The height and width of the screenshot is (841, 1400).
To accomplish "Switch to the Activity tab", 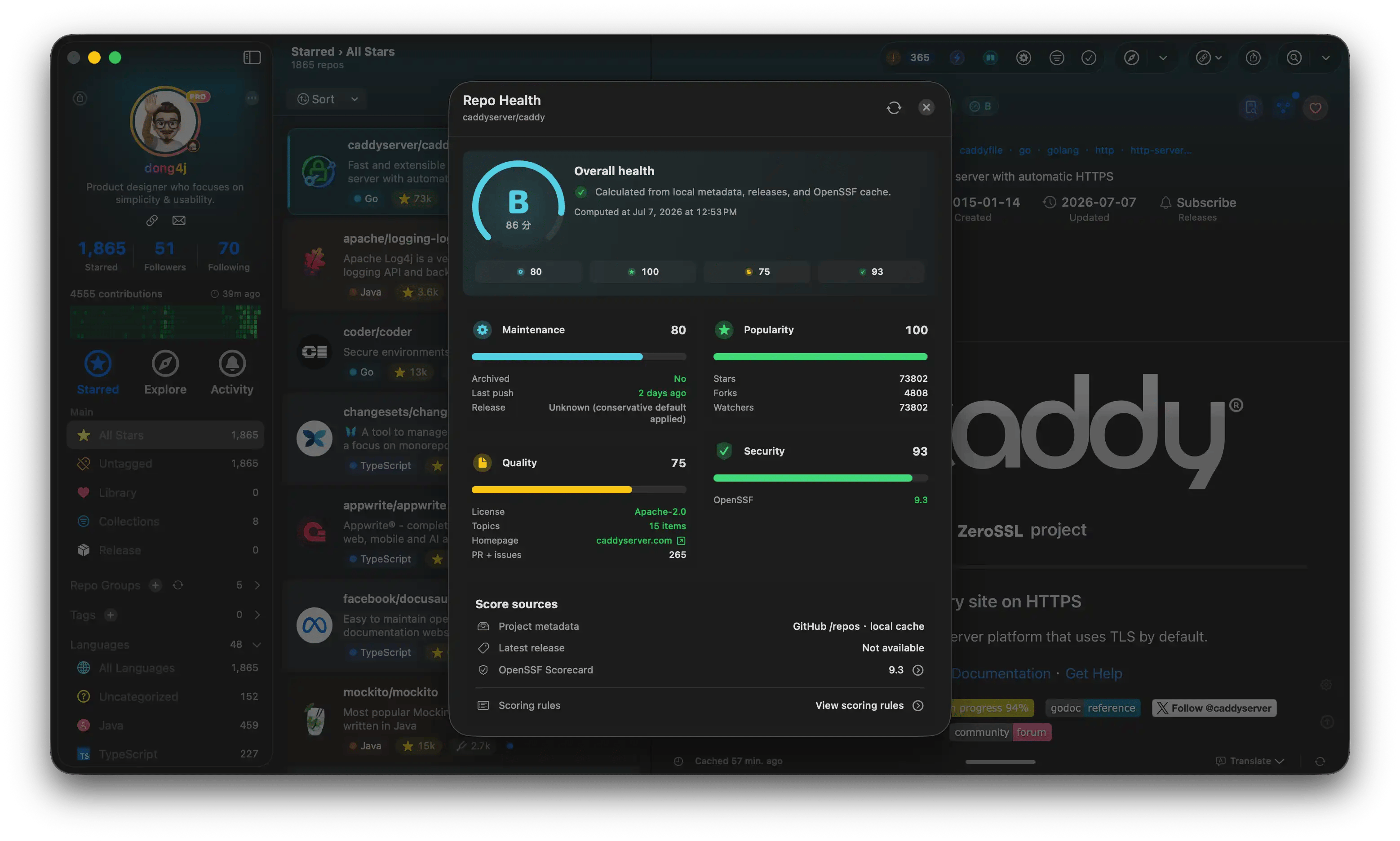I will 232,372.
